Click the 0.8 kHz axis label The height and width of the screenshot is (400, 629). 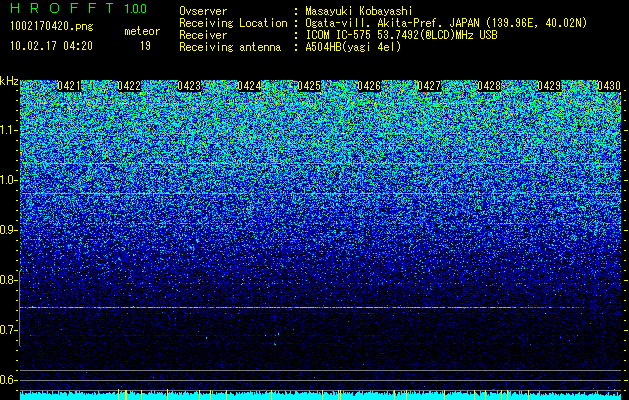tap(8, 280)
